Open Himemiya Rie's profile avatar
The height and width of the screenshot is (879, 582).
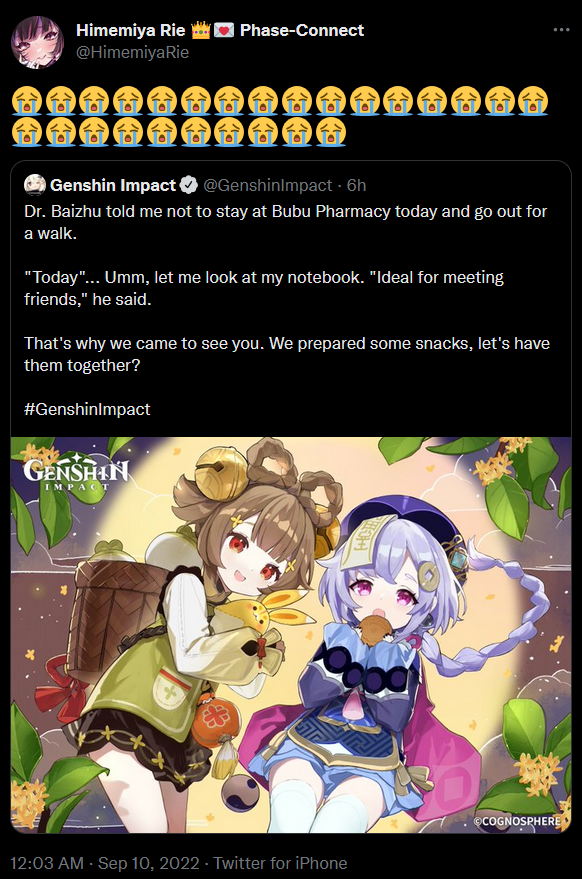pos(38,42)
